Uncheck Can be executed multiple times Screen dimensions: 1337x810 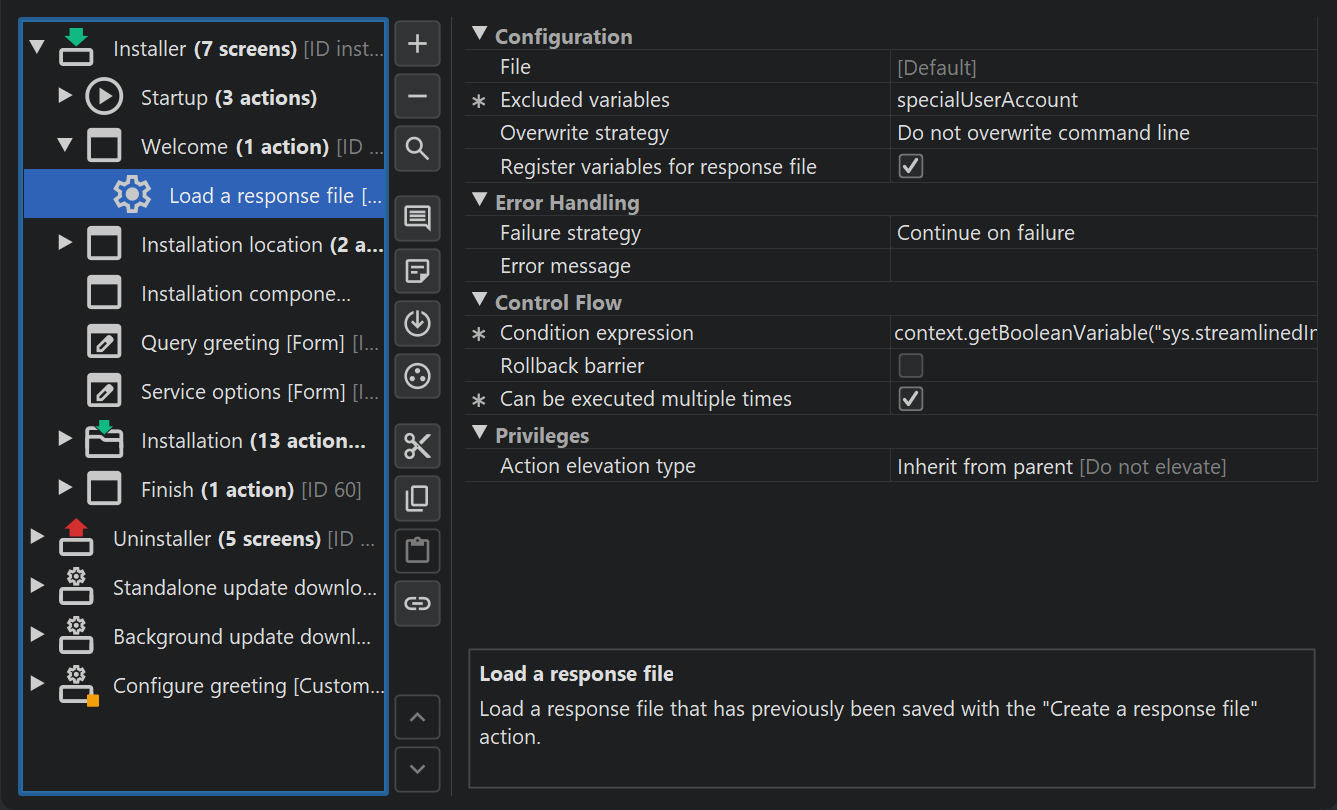tap(910, 399)
